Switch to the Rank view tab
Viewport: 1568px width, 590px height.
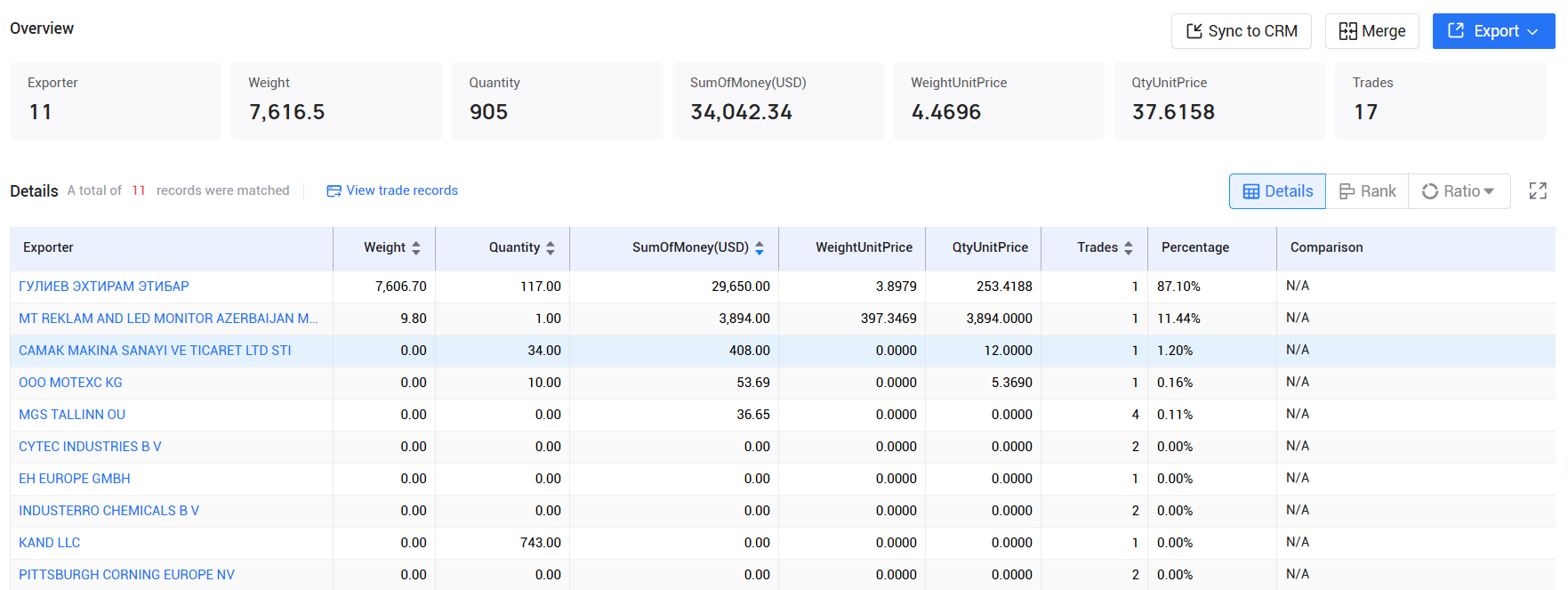1367,191
